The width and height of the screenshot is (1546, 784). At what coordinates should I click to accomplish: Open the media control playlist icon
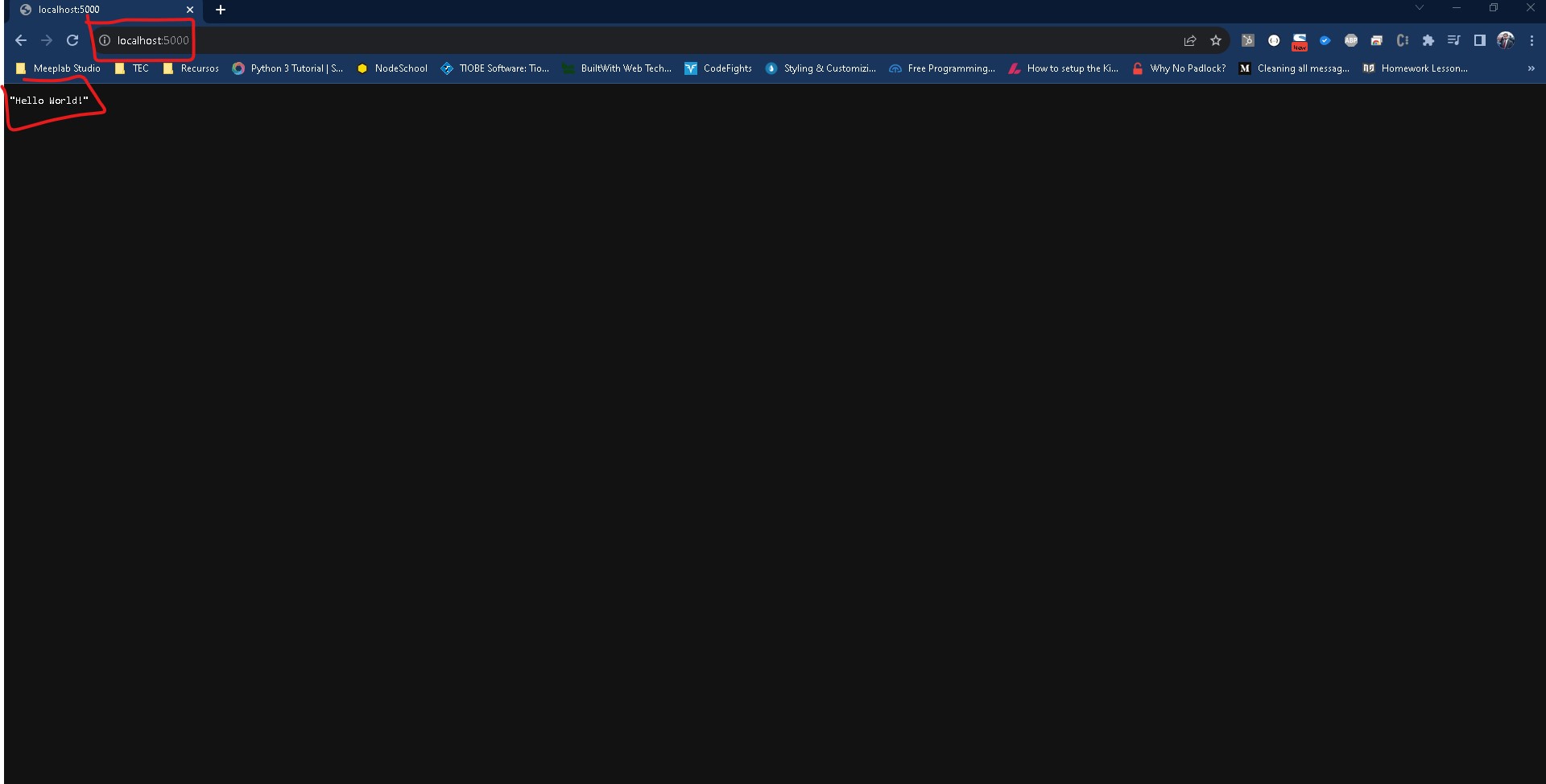(x=1453, y=40)
